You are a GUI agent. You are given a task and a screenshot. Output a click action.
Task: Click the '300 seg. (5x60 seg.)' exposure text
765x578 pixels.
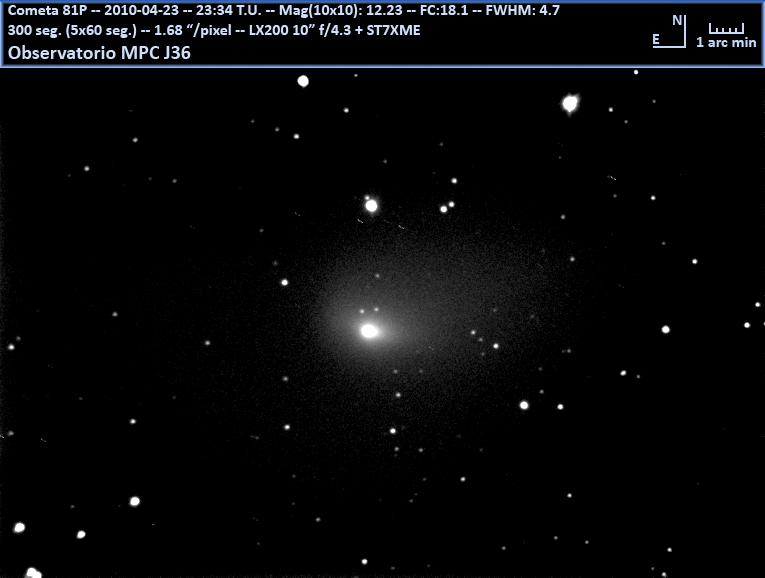[72, 30]
